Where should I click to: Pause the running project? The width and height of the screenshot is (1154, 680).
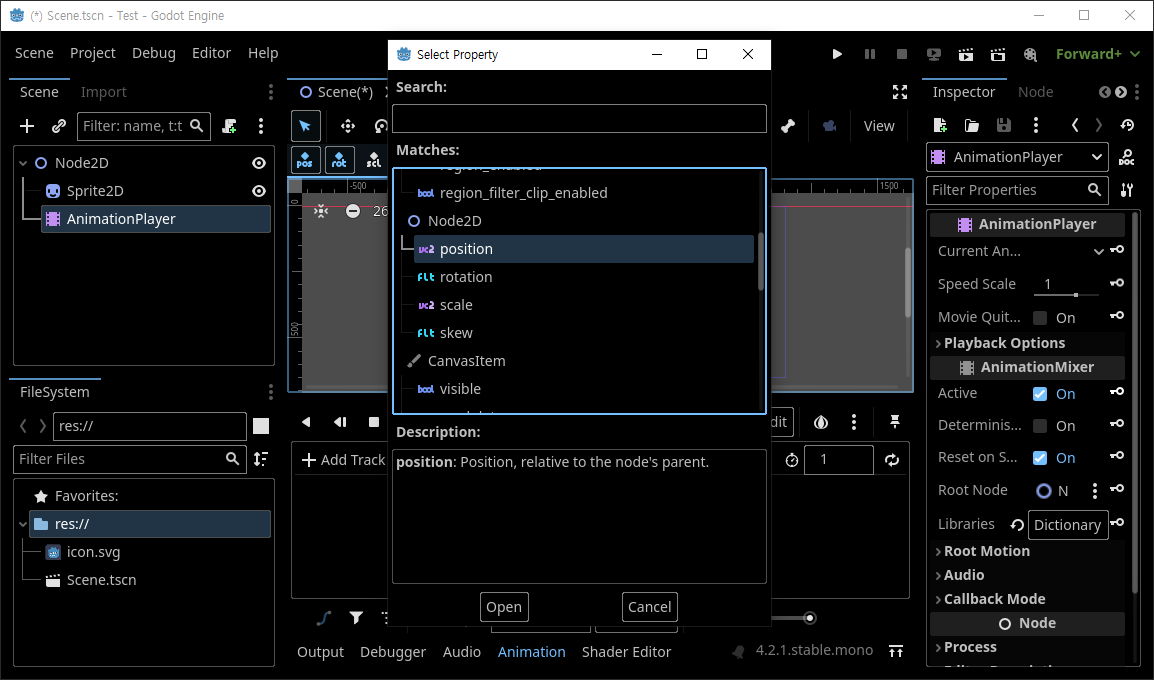point(870,54)
